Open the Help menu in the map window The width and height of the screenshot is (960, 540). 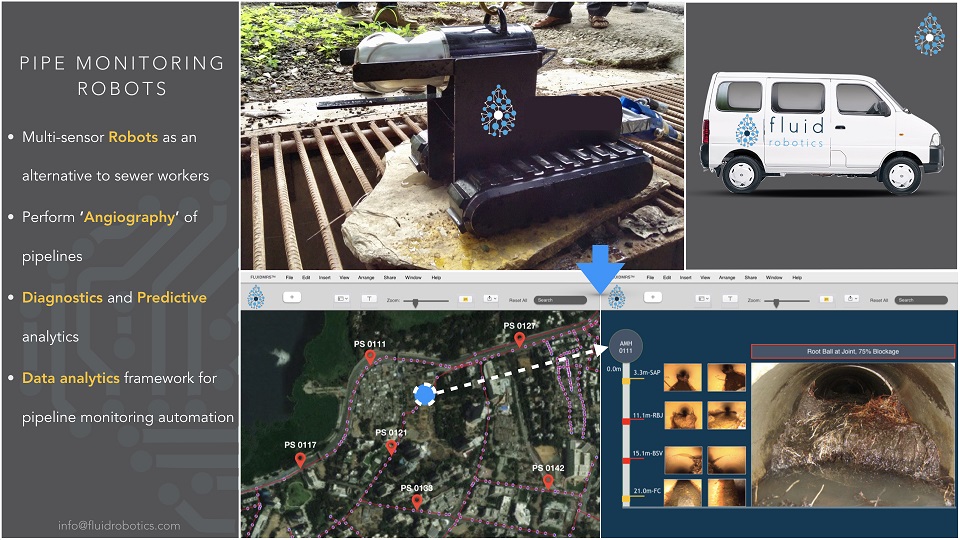pyautogui.click(x=437, y=277)
